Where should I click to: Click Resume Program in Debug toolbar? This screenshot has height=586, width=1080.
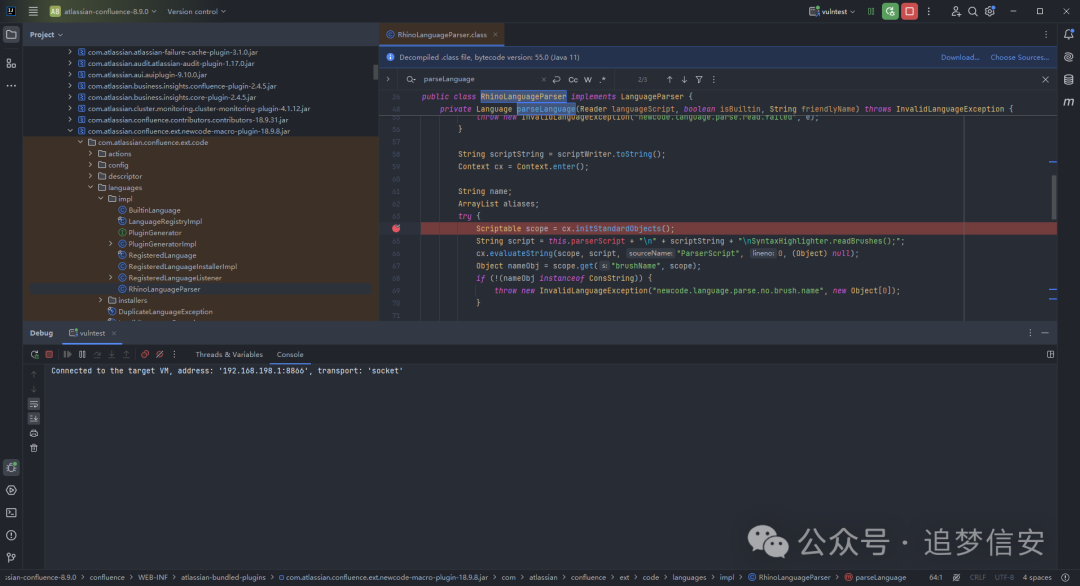tap(68, 355)
